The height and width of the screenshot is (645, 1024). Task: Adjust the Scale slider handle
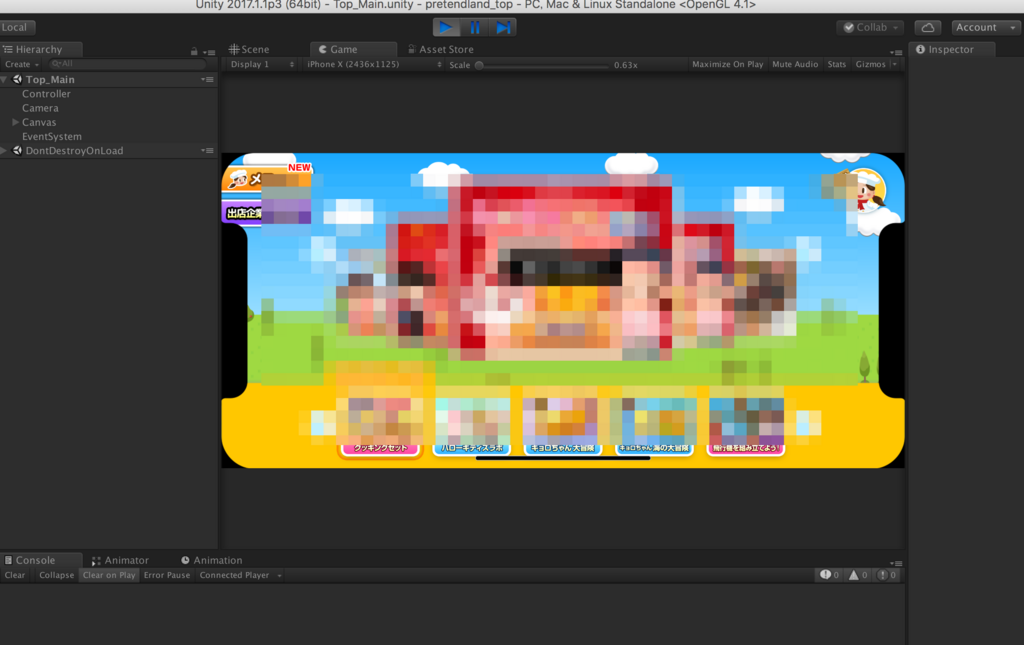(x=479, y=65)
